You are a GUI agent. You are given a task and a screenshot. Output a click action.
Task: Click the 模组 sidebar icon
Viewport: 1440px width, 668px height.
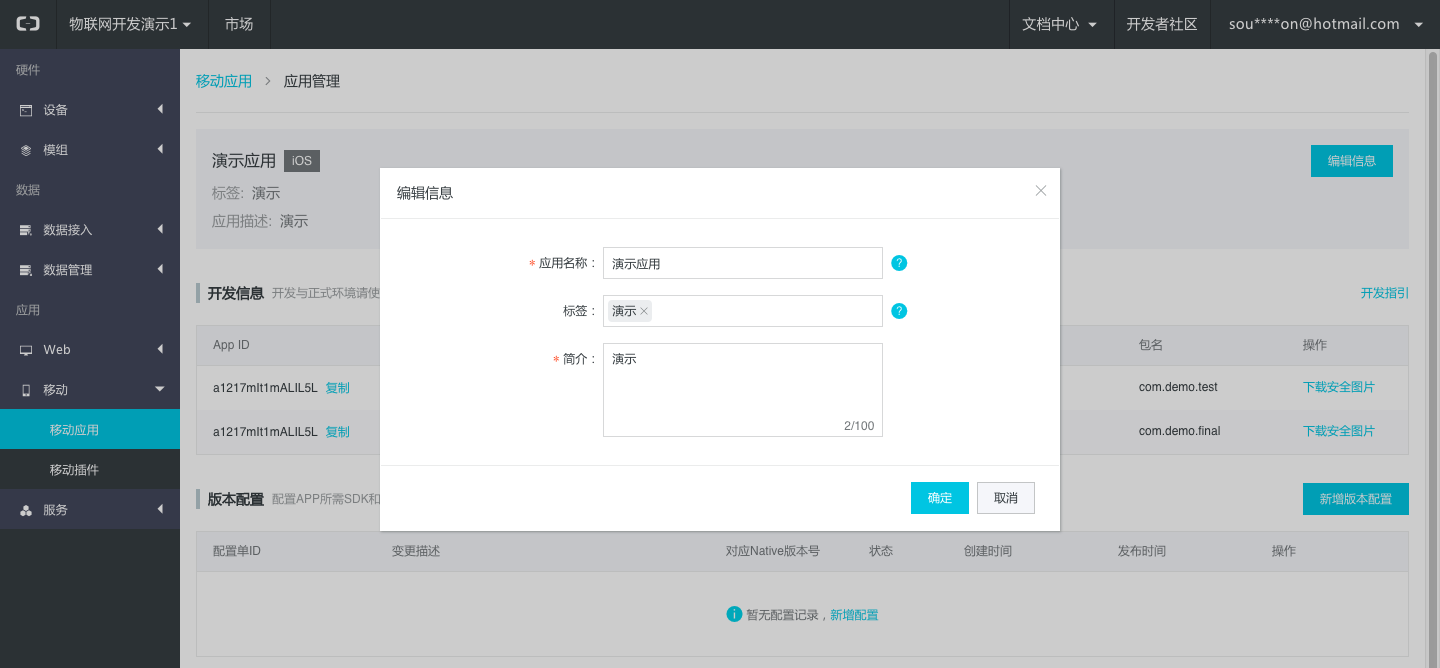pyautogui.click(x=26, y=150)
